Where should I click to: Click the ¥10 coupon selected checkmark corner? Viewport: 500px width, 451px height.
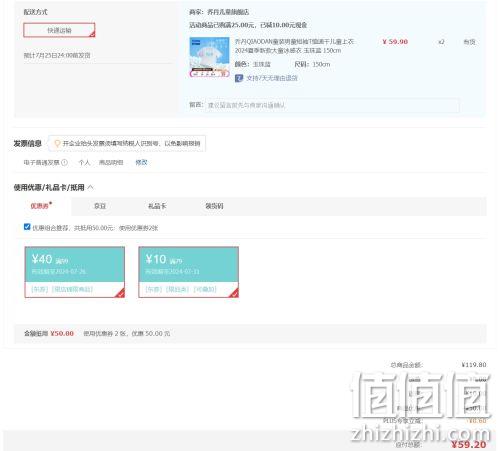234,293
